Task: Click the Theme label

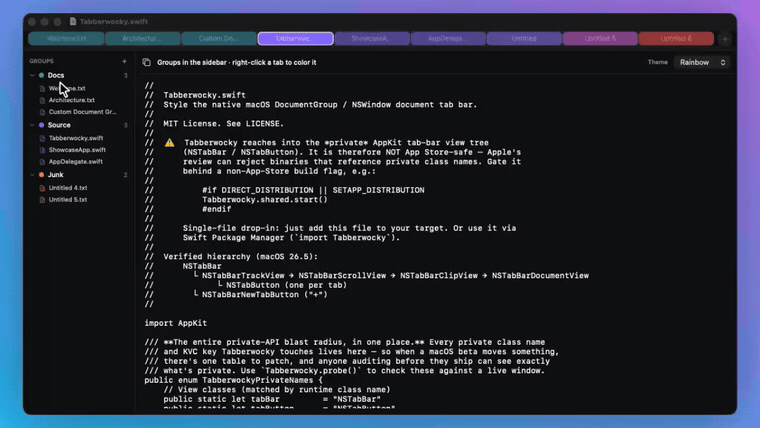Action: tap(658, 62)
